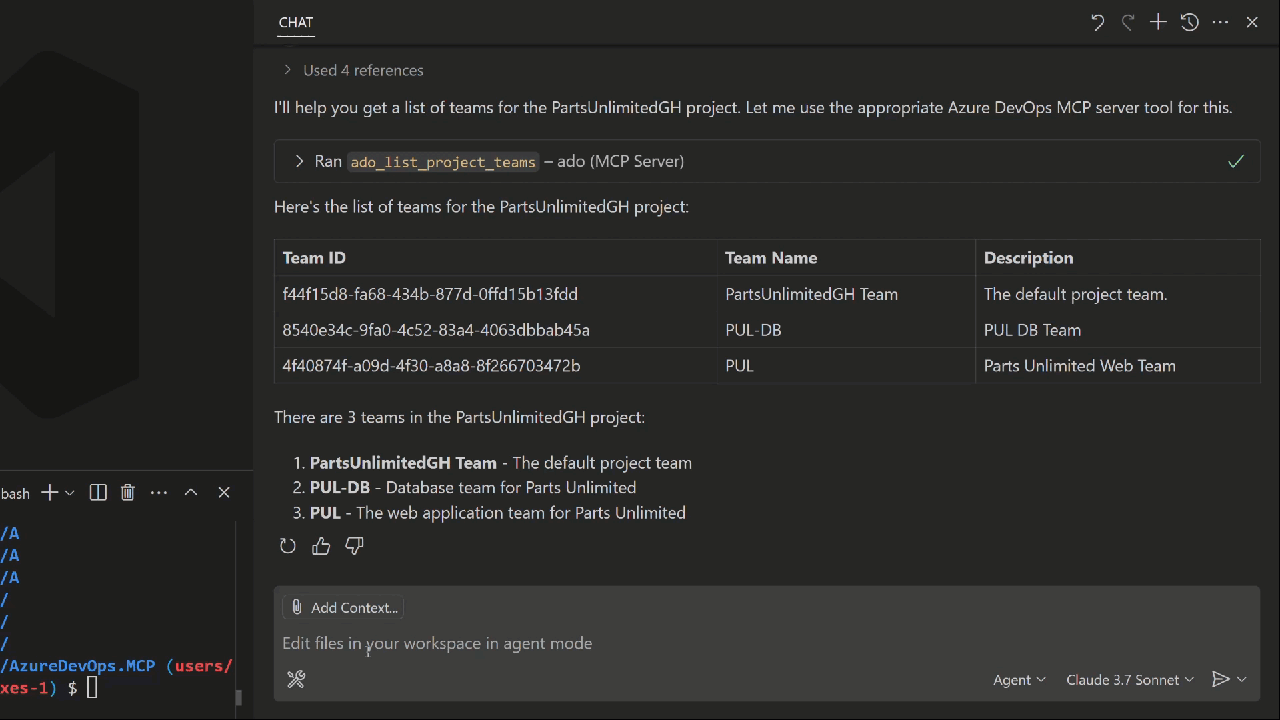This screenshot has width=1280, height=720.
Task: Open chat history via the clock icon
Action: pos(1189,21)
